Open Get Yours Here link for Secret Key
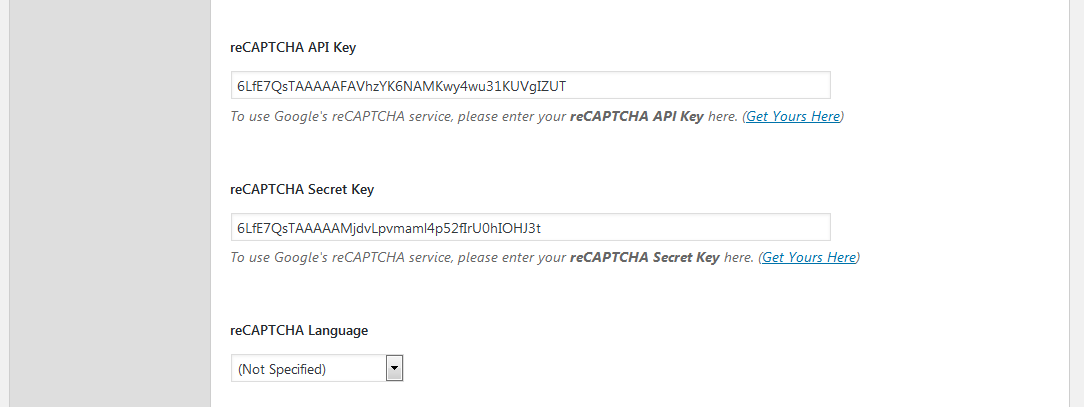1084x407 pixels. pos(808,257)
